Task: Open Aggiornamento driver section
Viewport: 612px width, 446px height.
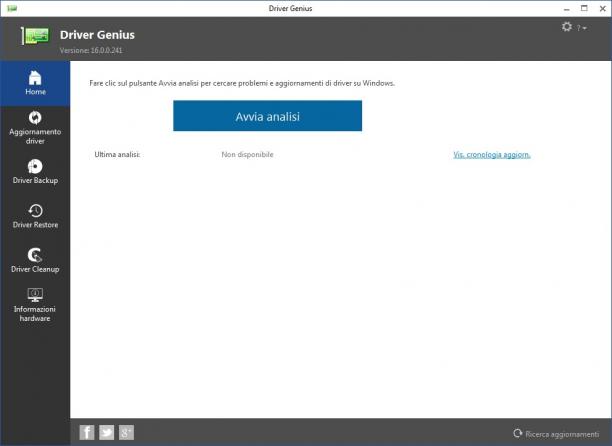Action: (35, 128)
